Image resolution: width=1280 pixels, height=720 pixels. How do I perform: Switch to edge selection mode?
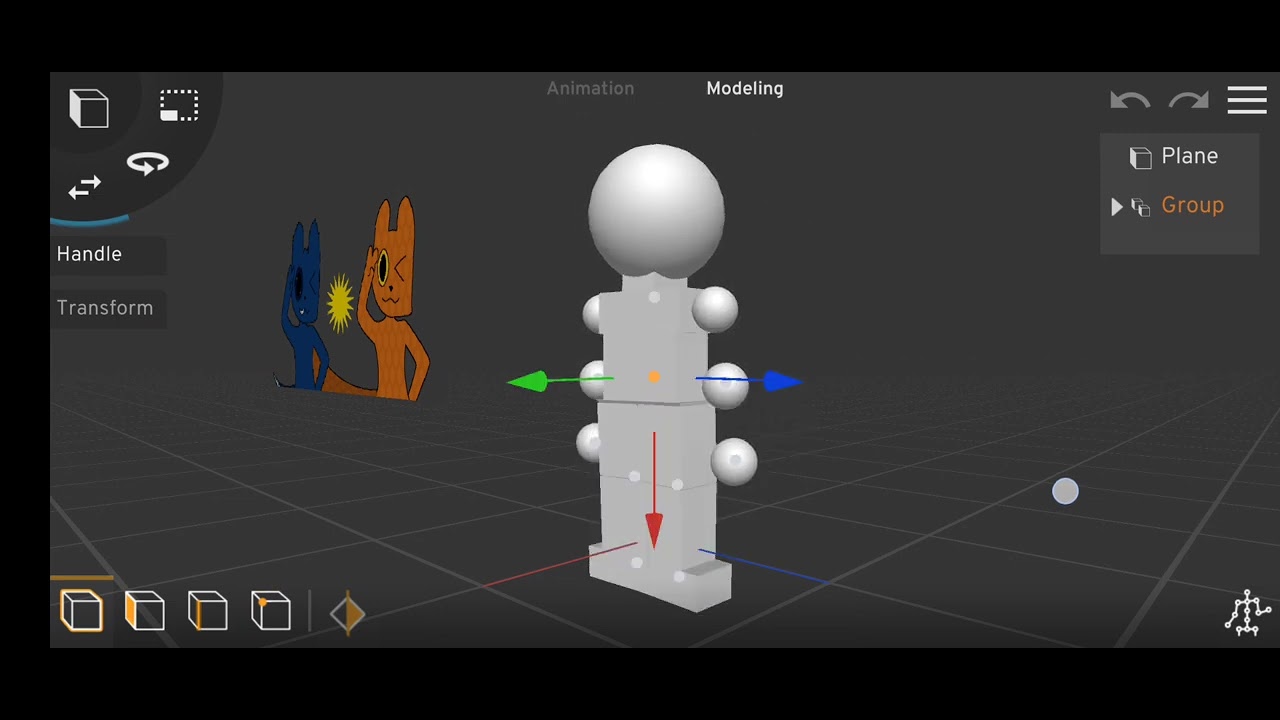(208, 611)
